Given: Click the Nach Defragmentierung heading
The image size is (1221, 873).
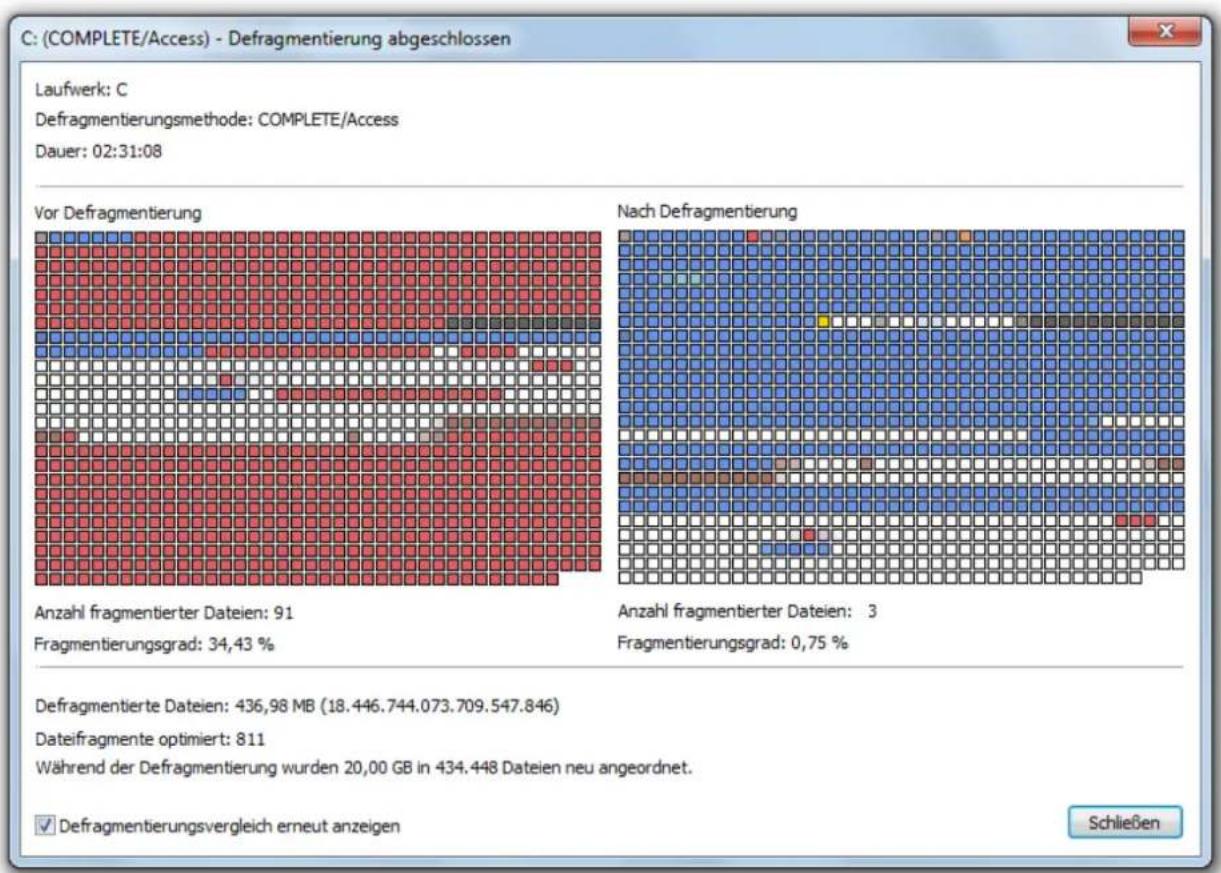Looking at the screenshot, I should click(x=707, y=212).
